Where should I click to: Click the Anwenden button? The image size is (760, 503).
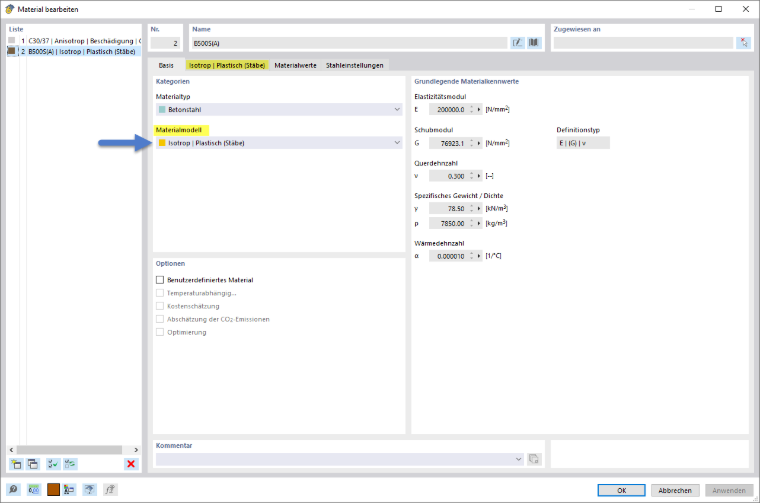pos(728,490)
